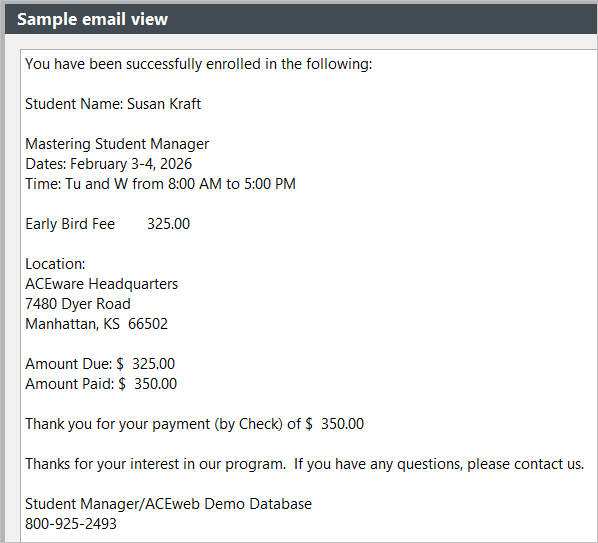
Task: Click the 'Student Manager/ACEweb Demo Database' line
Action: [169, 504]
